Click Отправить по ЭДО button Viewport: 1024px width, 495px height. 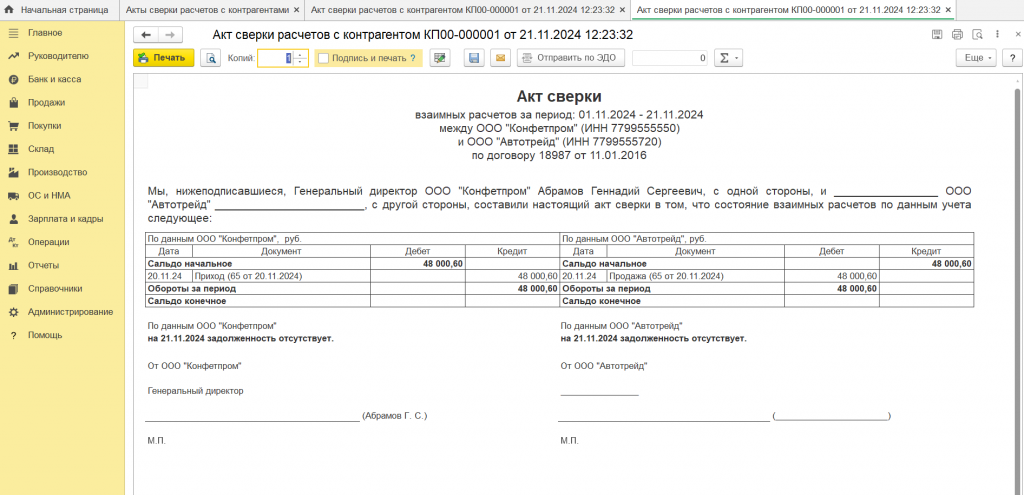(x=571, y=58)
